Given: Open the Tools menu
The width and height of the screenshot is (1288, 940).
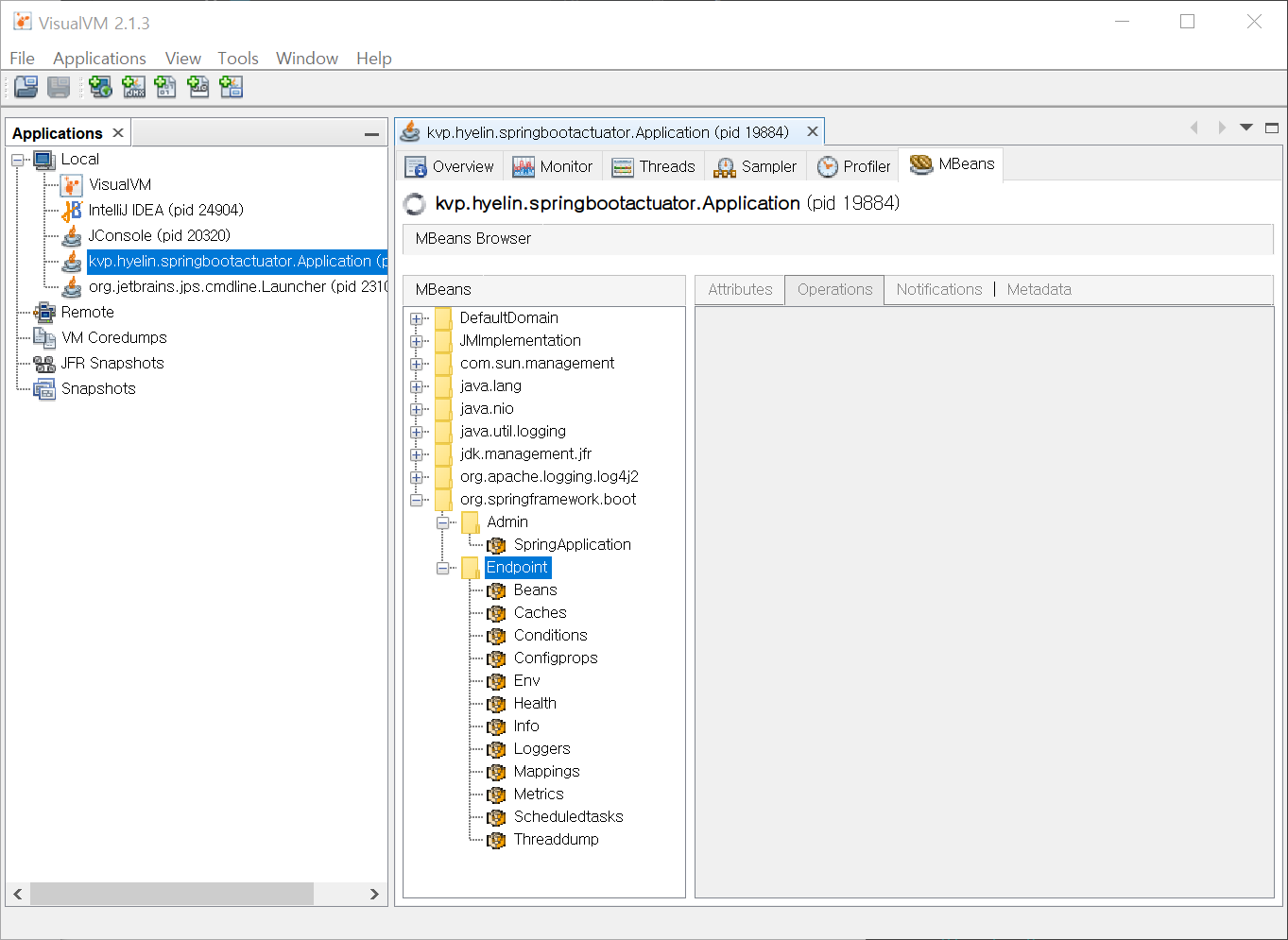Looking at the screenshot, I should coord(237,59).
